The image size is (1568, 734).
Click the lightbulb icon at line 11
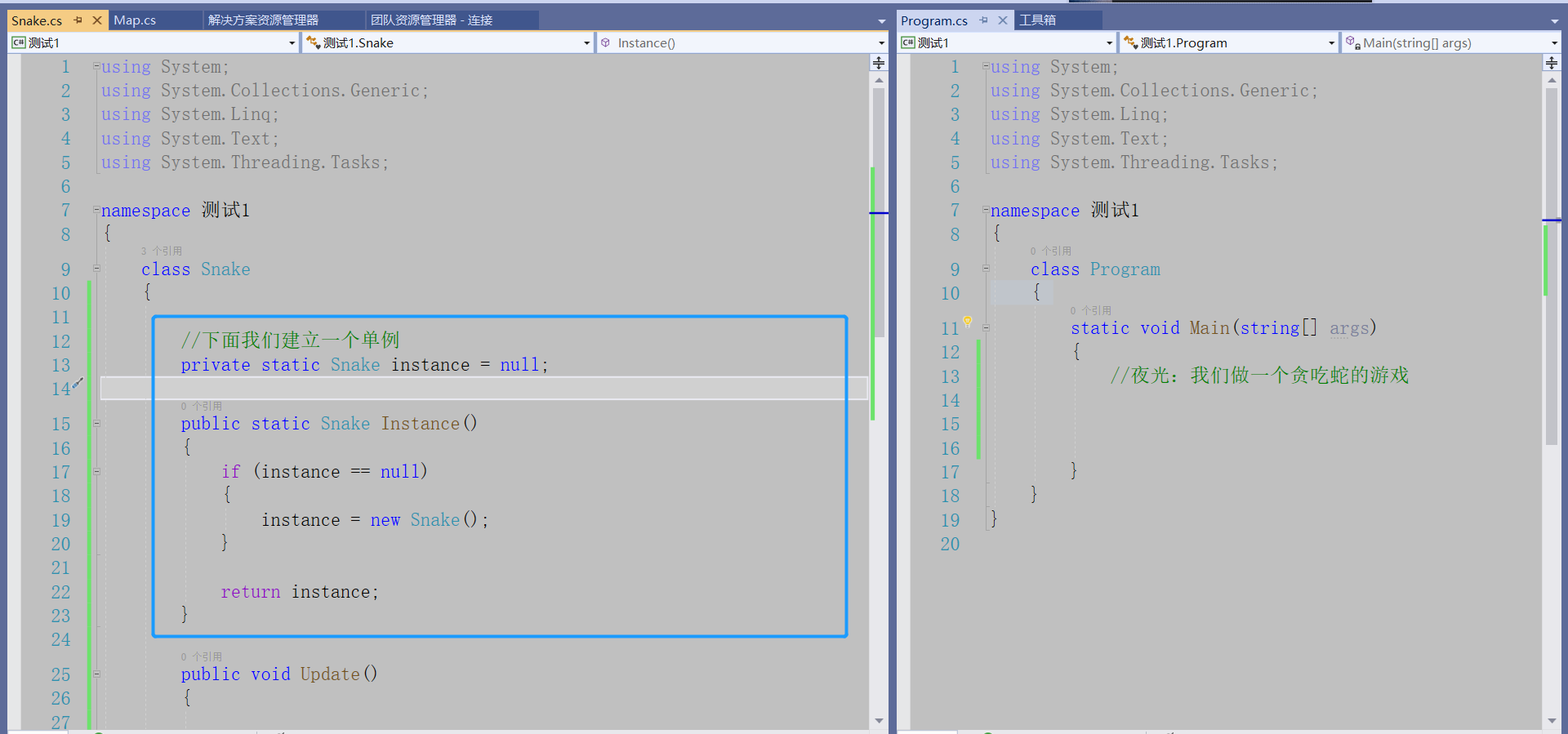click(x=968, y=323)
